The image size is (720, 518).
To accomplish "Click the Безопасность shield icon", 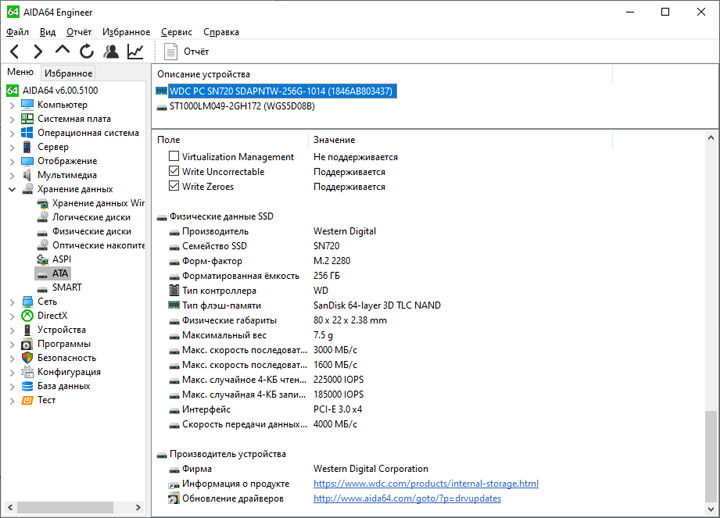I will coord(28,358).
